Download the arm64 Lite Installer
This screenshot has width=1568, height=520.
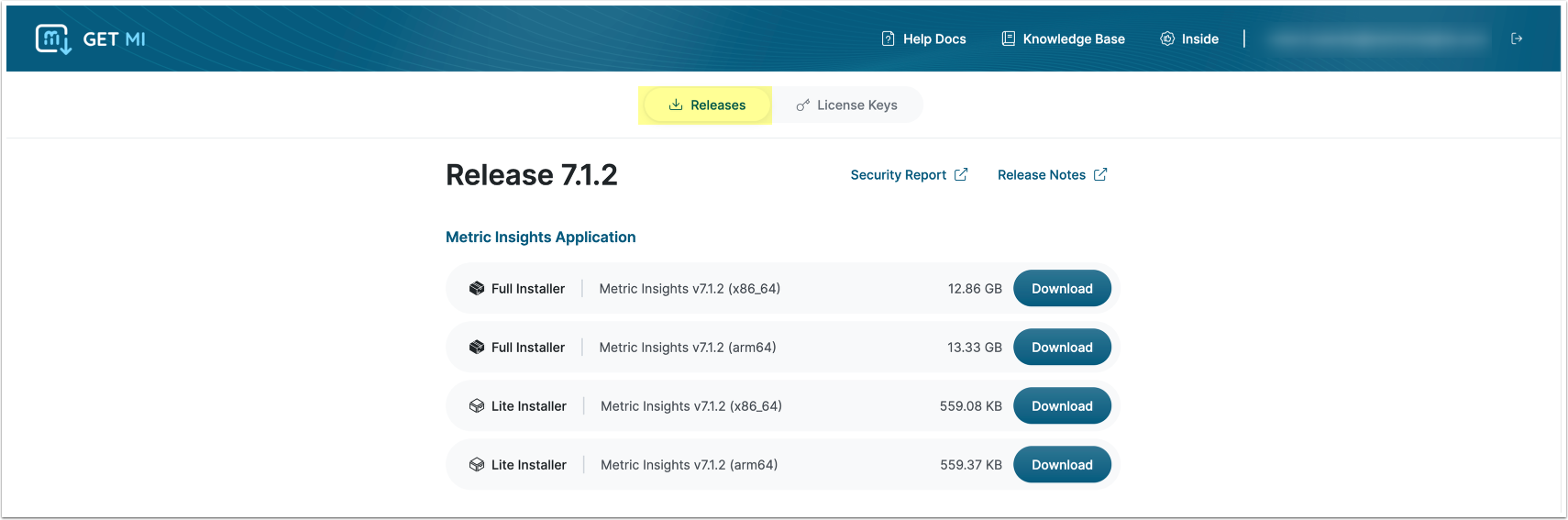pyautogui.click(x=1062, y=465)
